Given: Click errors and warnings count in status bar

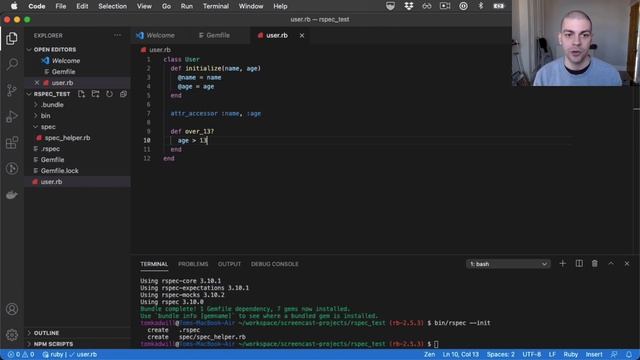Looking at the screenshot, I should (x=20, y=354).
